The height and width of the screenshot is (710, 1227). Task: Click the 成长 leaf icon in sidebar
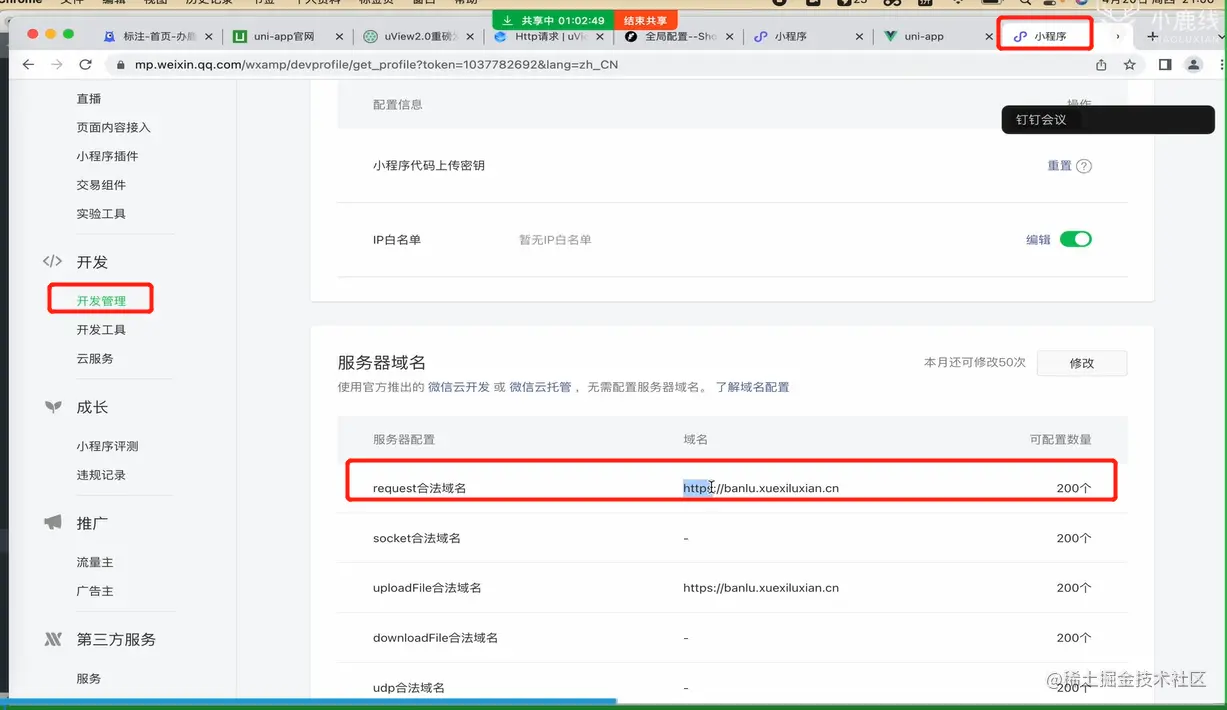52,407
